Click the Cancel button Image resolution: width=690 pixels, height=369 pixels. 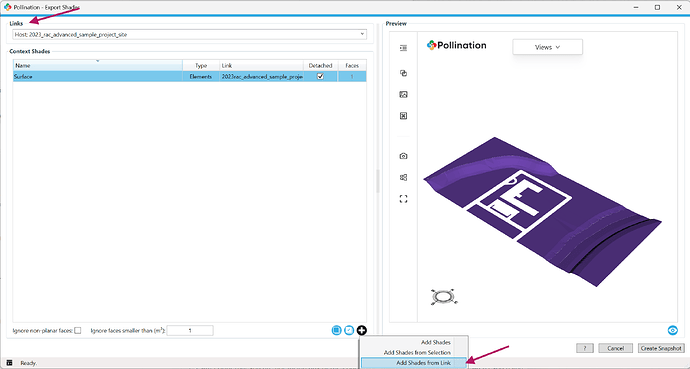tap(616, 348)
